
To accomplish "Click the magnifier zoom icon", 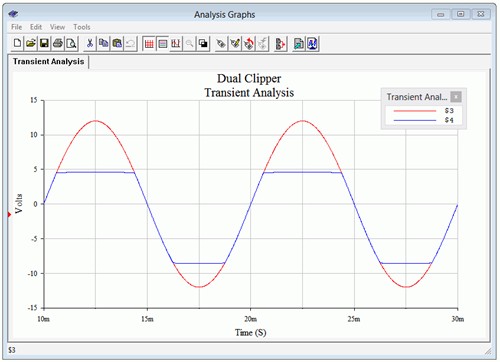I will pos(189,43).
